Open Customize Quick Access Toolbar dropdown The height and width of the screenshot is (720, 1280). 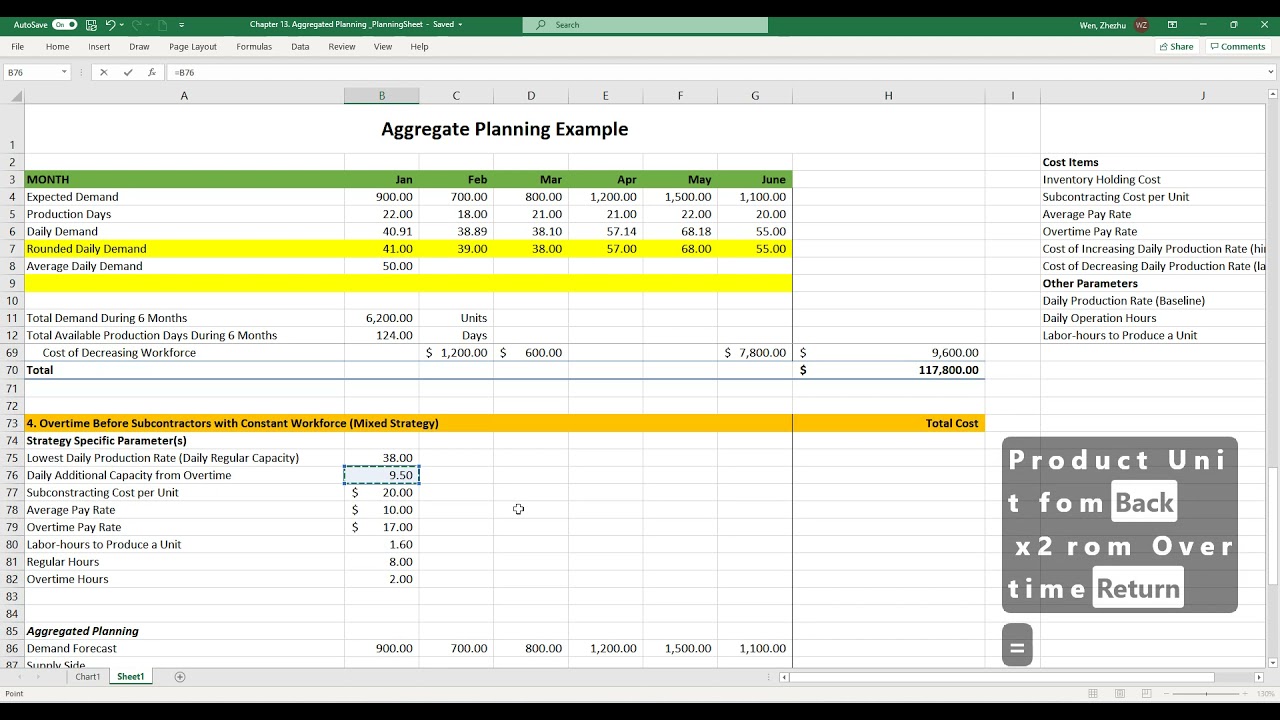point(182,24)
